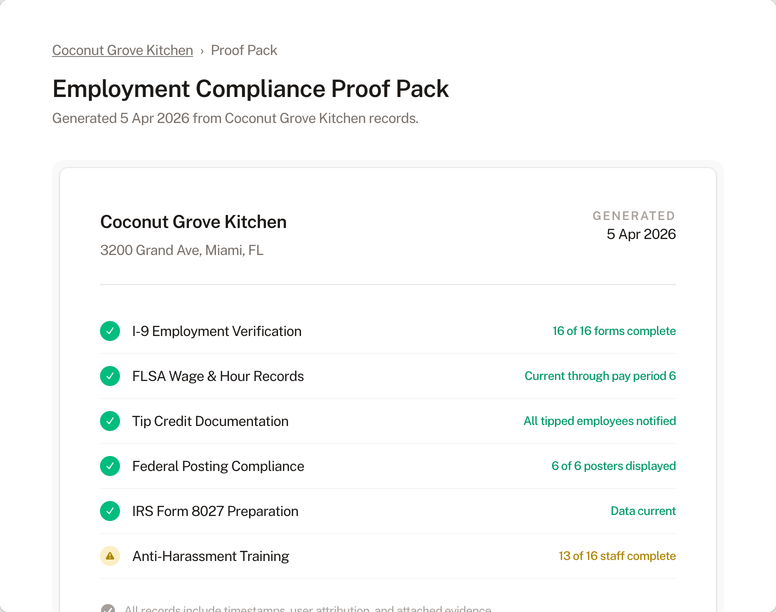Click the warning icon beside Anti-Harassment Training

pyautogui.click(x=110, y=556)
